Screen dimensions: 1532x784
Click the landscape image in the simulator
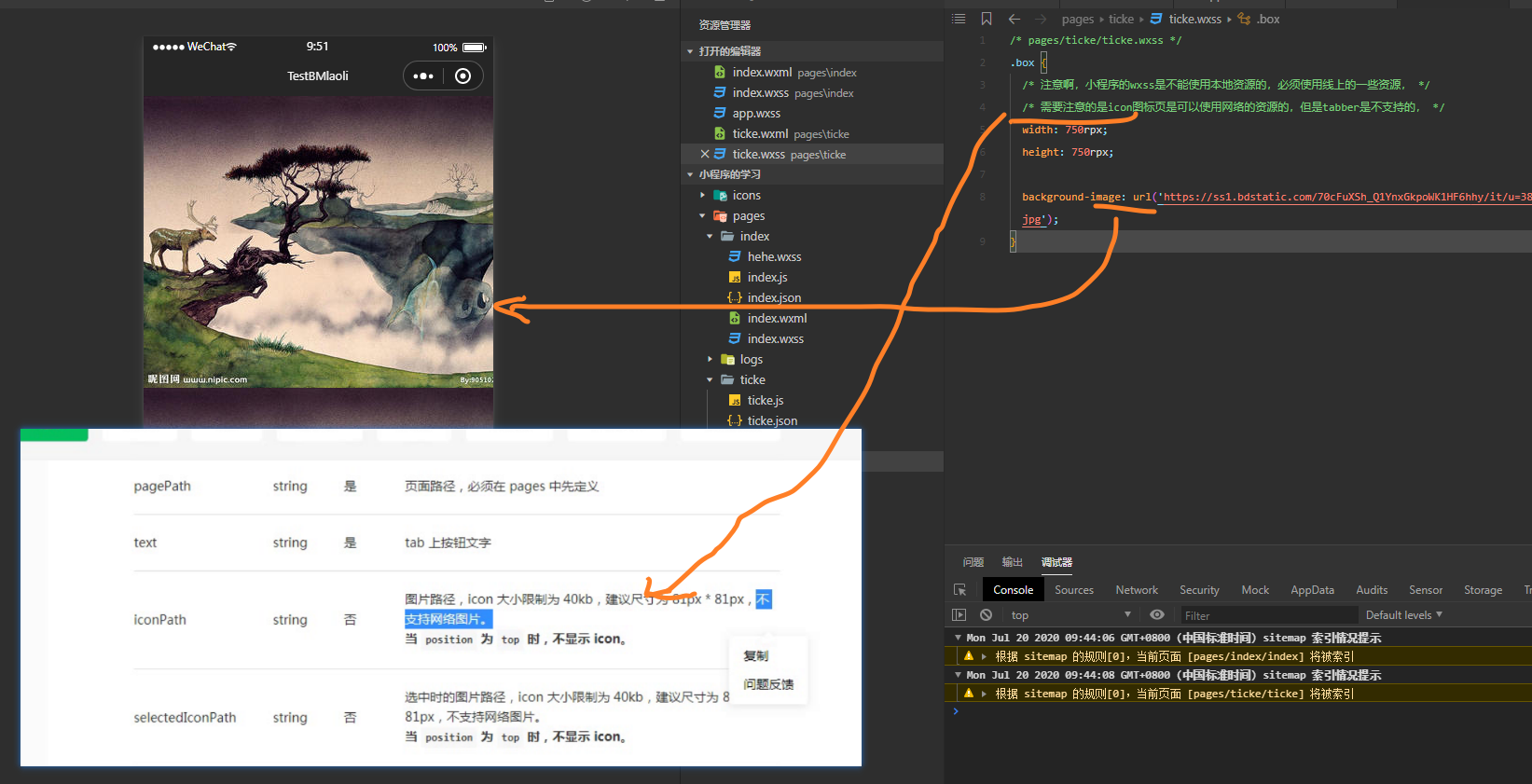pos(318,242)
